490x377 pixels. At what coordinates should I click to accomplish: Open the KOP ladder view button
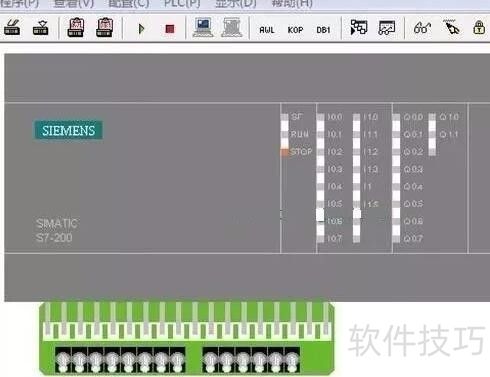tap(295, 30)
